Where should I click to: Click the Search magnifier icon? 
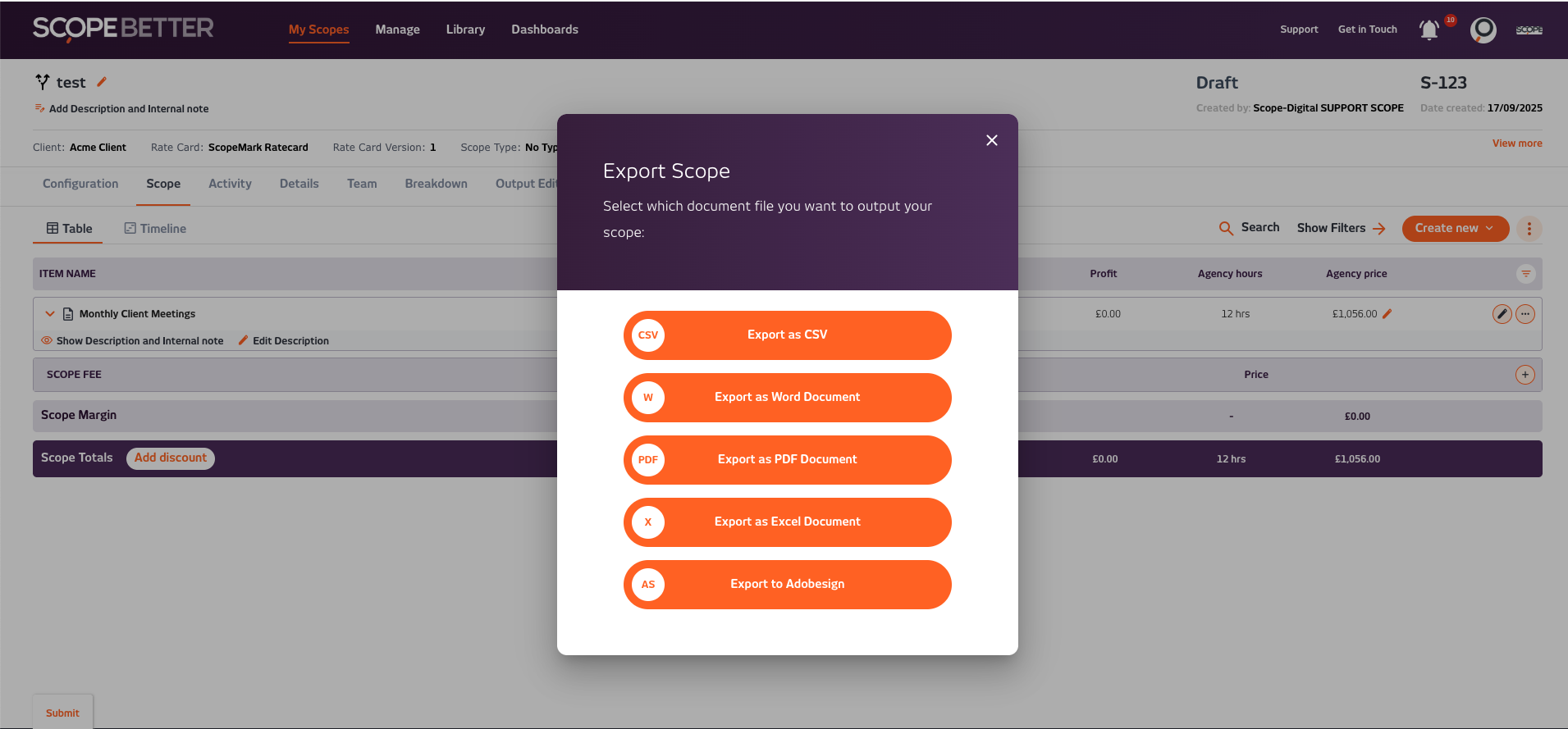coord(1226,228)
